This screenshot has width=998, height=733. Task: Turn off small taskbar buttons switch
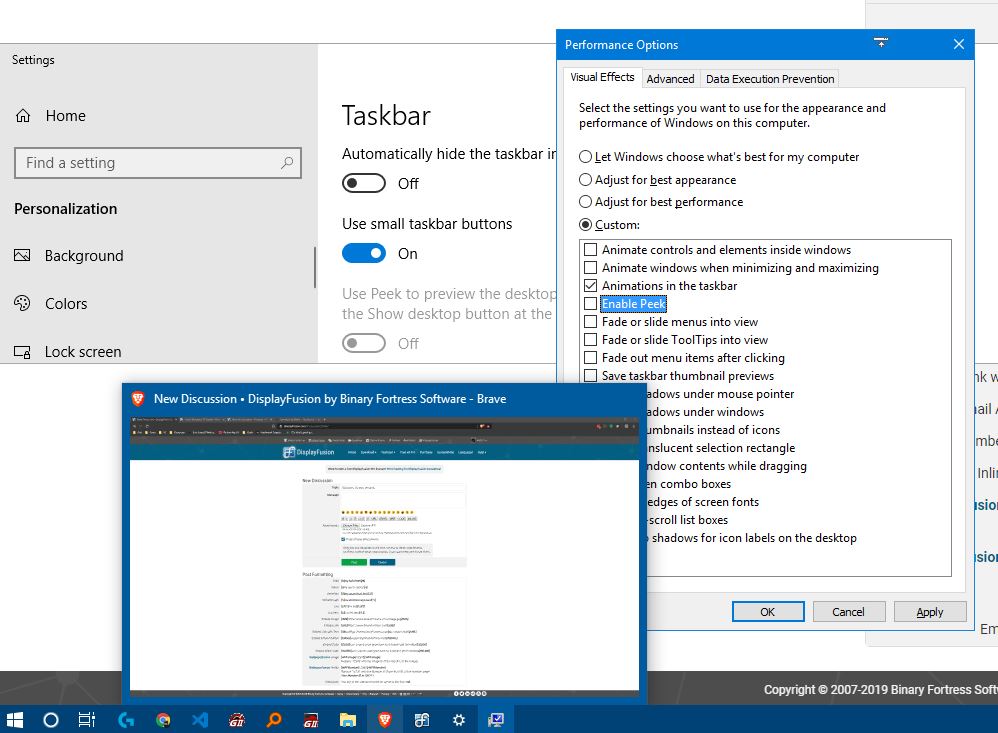pyautogui.click(x=364, y=253)
